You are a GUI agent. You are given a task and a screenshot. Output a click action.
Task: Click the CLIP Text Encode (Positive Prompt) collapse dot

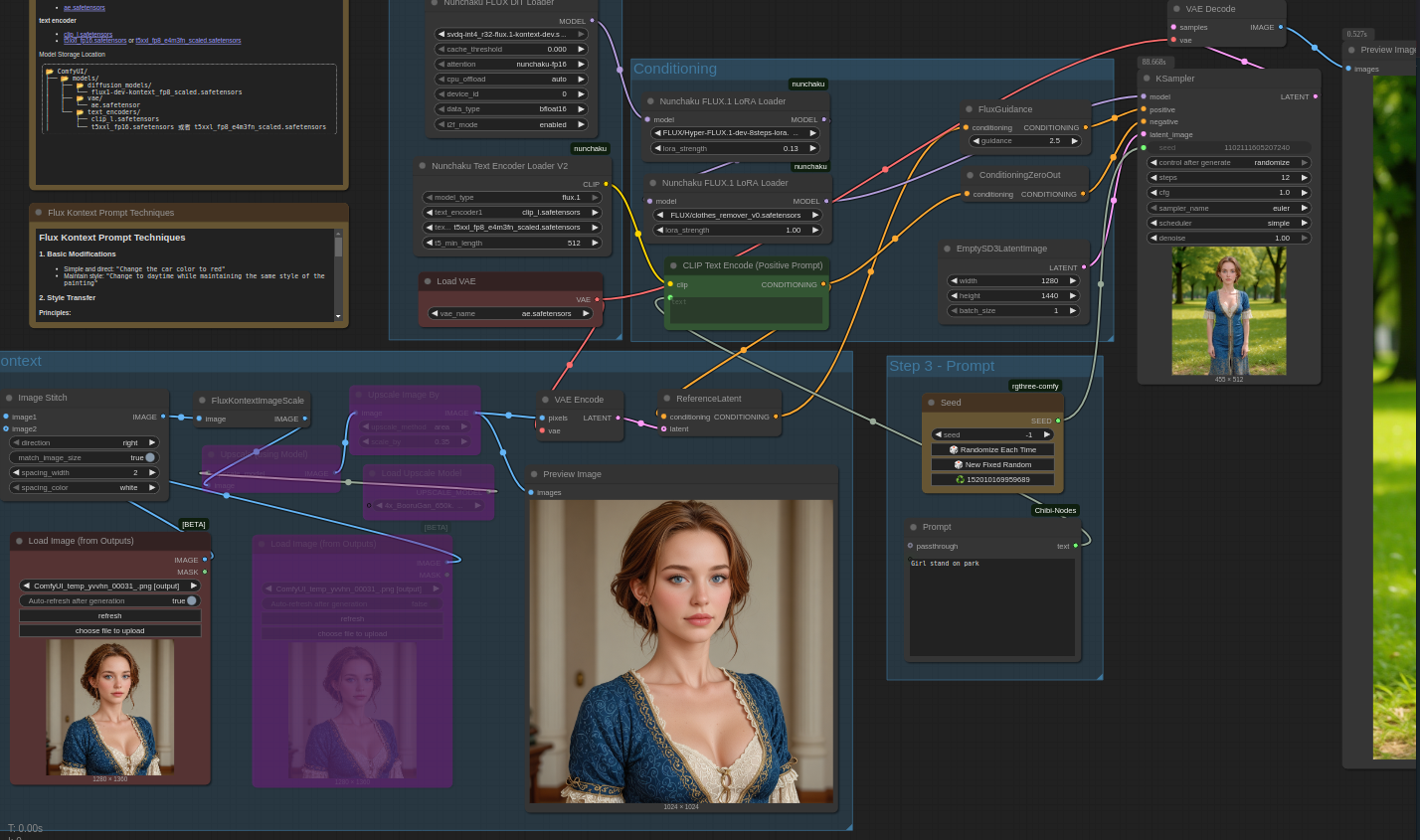(673, 265)
